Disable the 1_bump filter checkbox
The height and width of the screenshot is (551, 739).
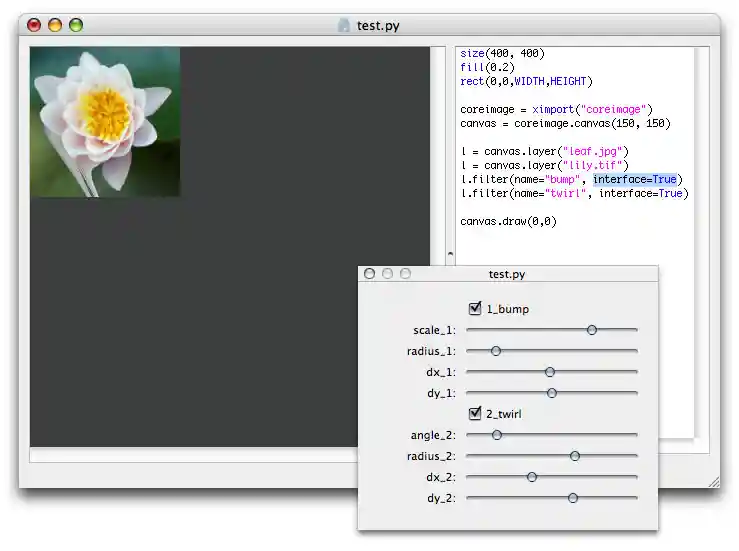point(475,309)
